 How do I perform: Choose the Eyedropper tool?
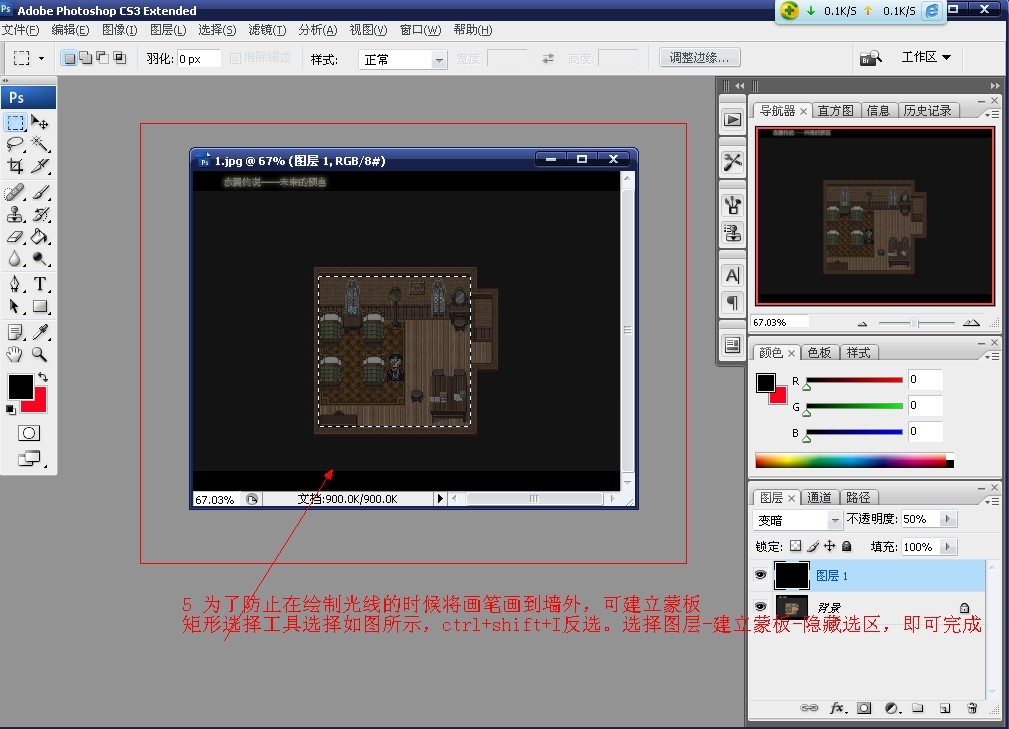pyautogui.click(x=40, y=331)
